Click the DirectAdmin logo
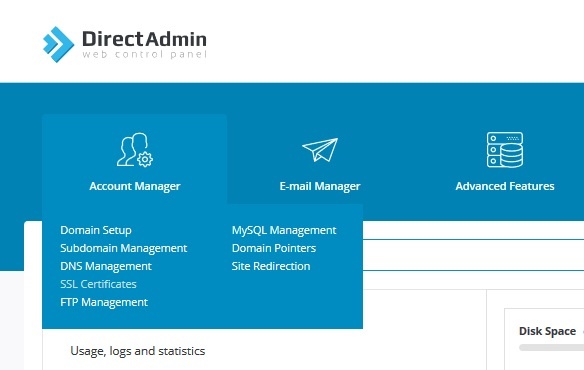Screen dimensions: 584x370 (x=125, y=44)
